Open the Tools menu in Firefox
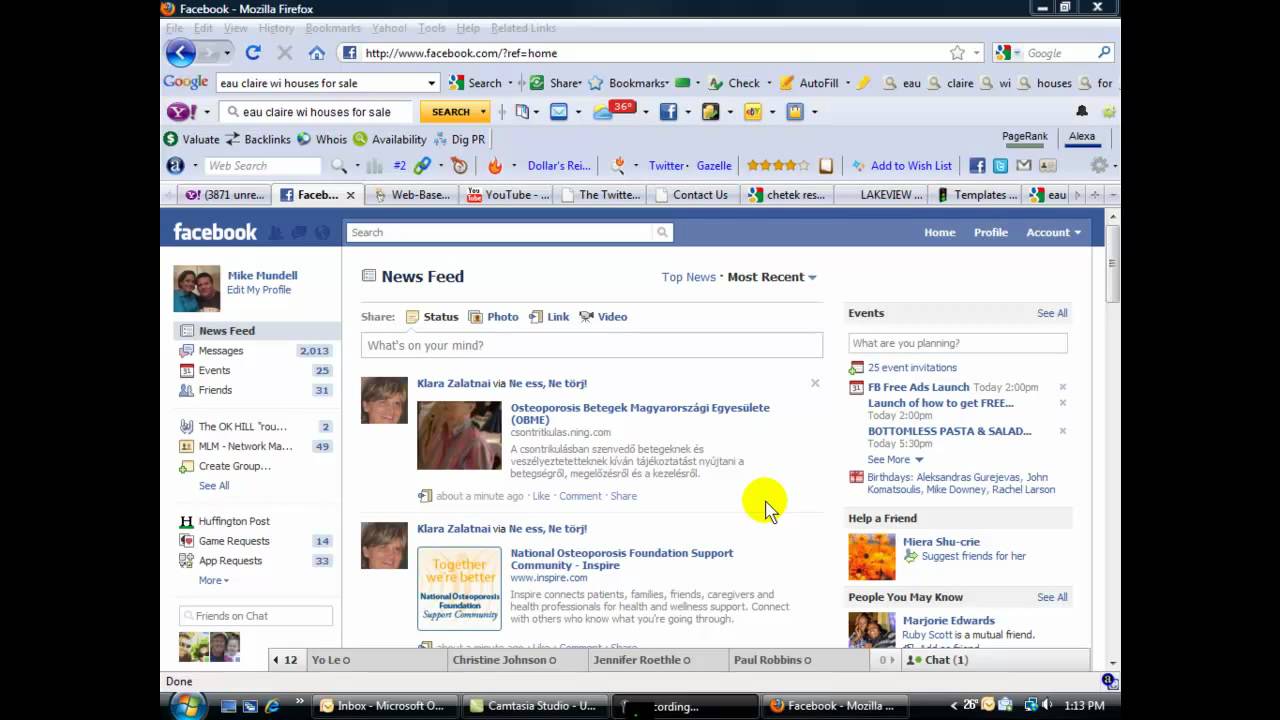The image size is (1280, 720). (432, 28)
